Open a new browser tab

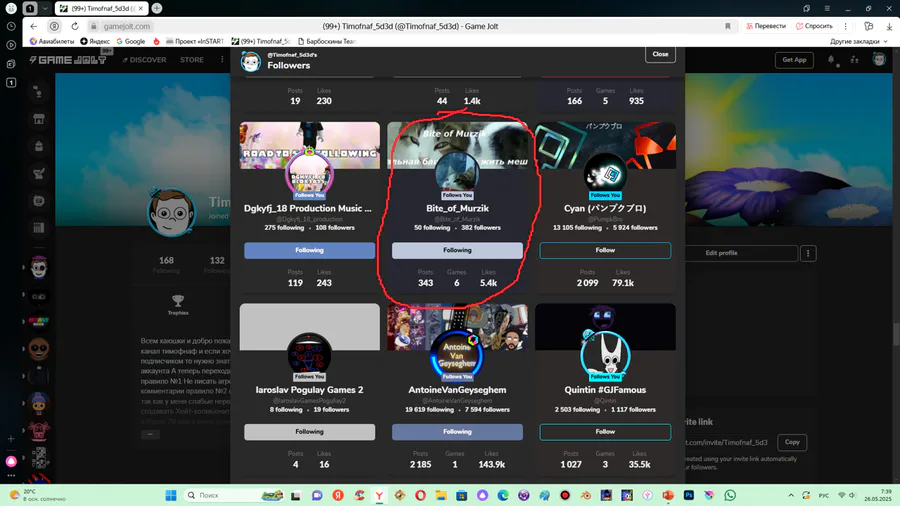[x=157, y=9]
